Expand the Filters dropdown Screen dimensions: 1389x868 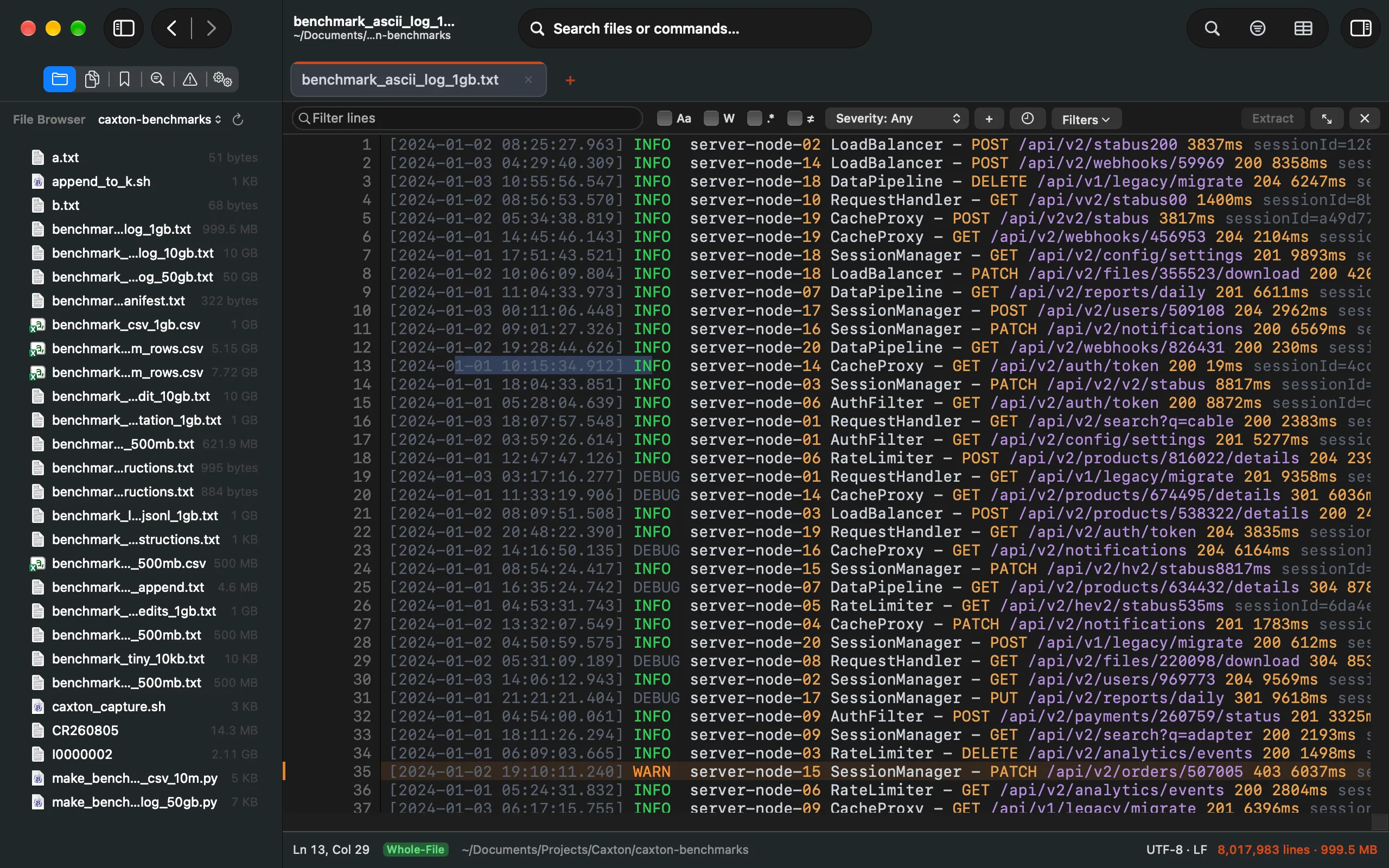pos(1086,119)
